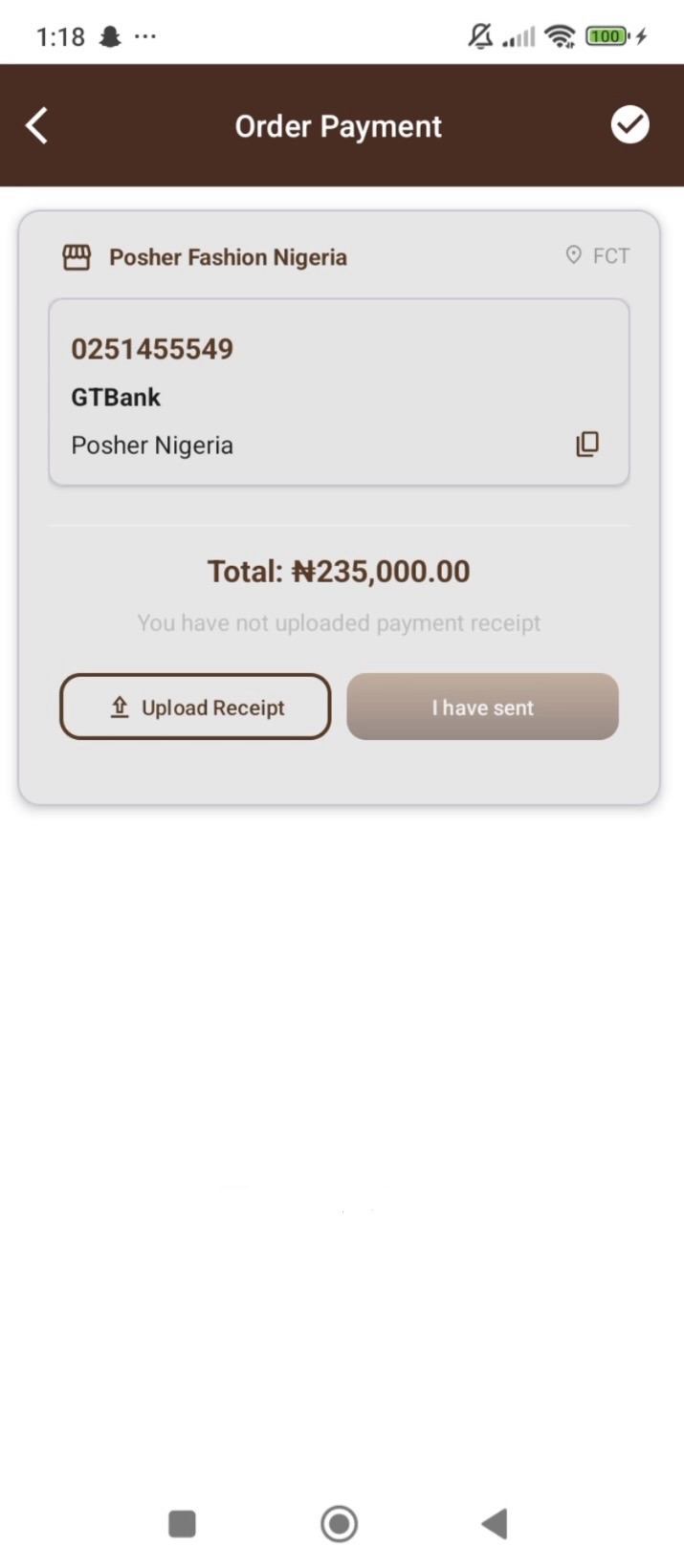This screenshot has width=684, height=1568.
Task: Tap the location pin icon near FCT
Action: pyautogui.click(x=573, y=255)
